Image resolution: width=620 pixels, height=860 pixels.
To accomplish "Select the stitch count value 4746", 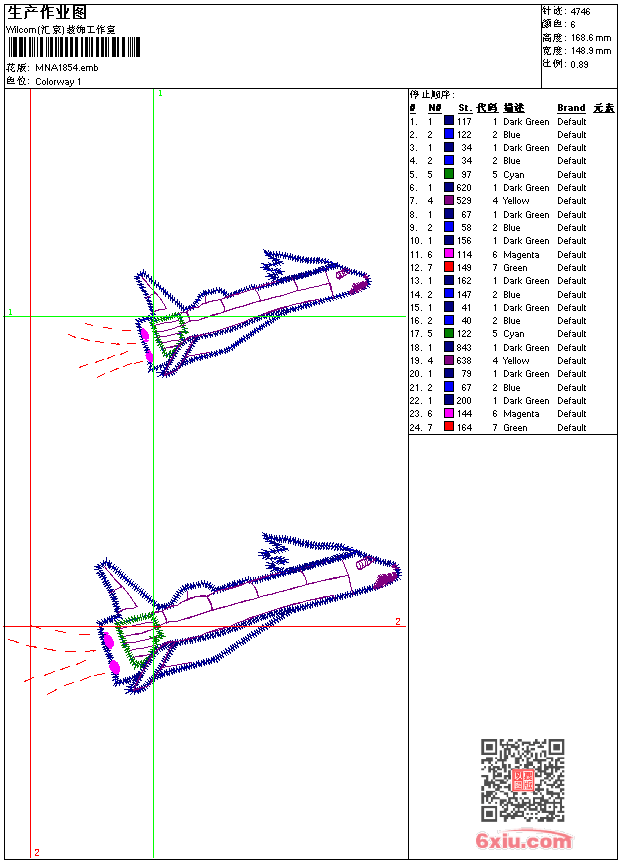I will [x=580, y=12].
